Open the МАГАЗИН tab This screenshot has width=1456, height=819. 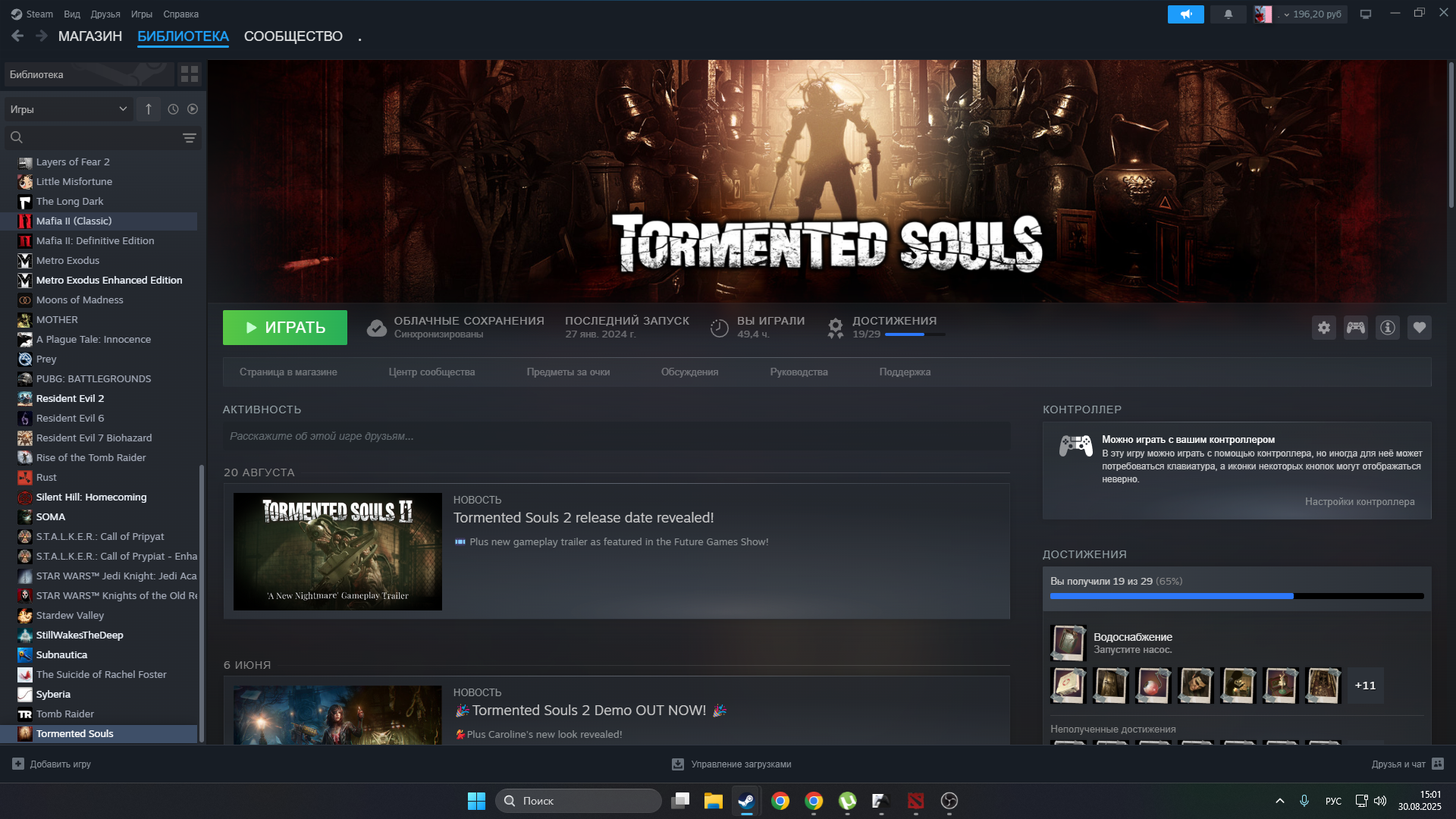[x=89, y=36]
